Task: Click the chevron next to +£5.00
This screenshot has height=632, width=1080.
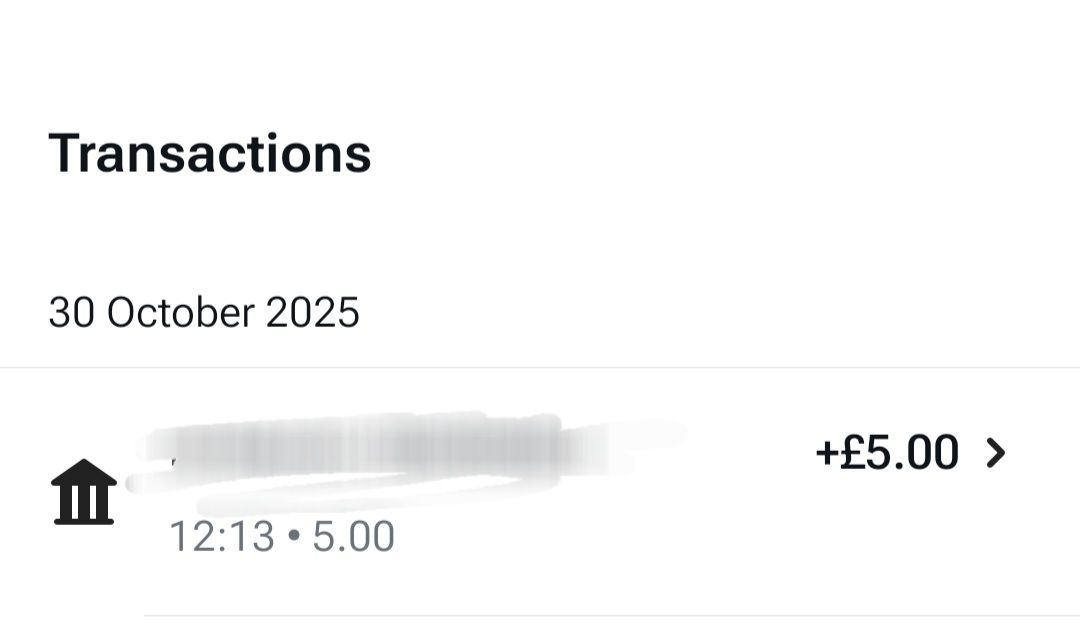Action: click(x=996, y=453)
